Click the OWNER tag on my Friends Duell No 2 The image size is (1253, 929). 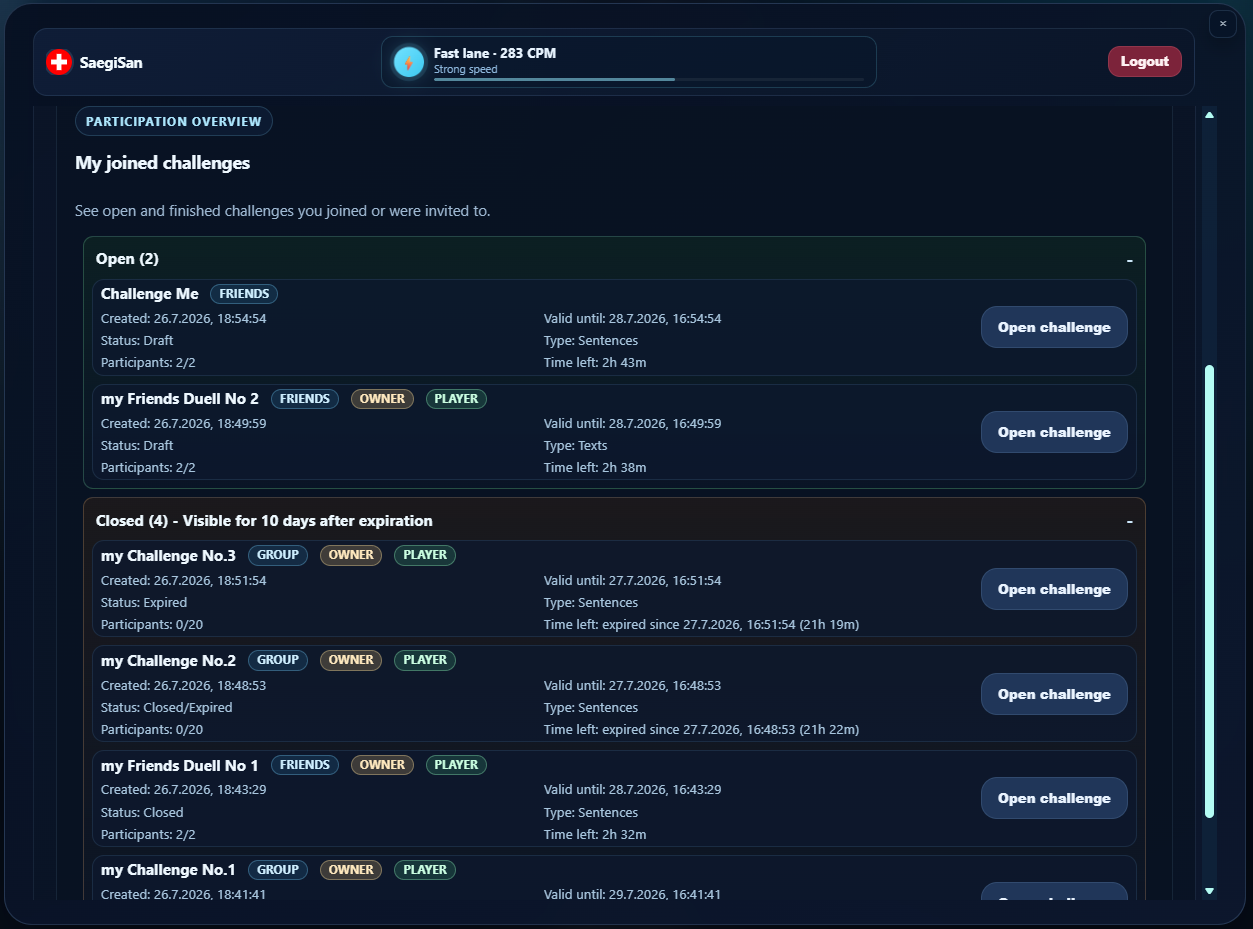[382, 399]
